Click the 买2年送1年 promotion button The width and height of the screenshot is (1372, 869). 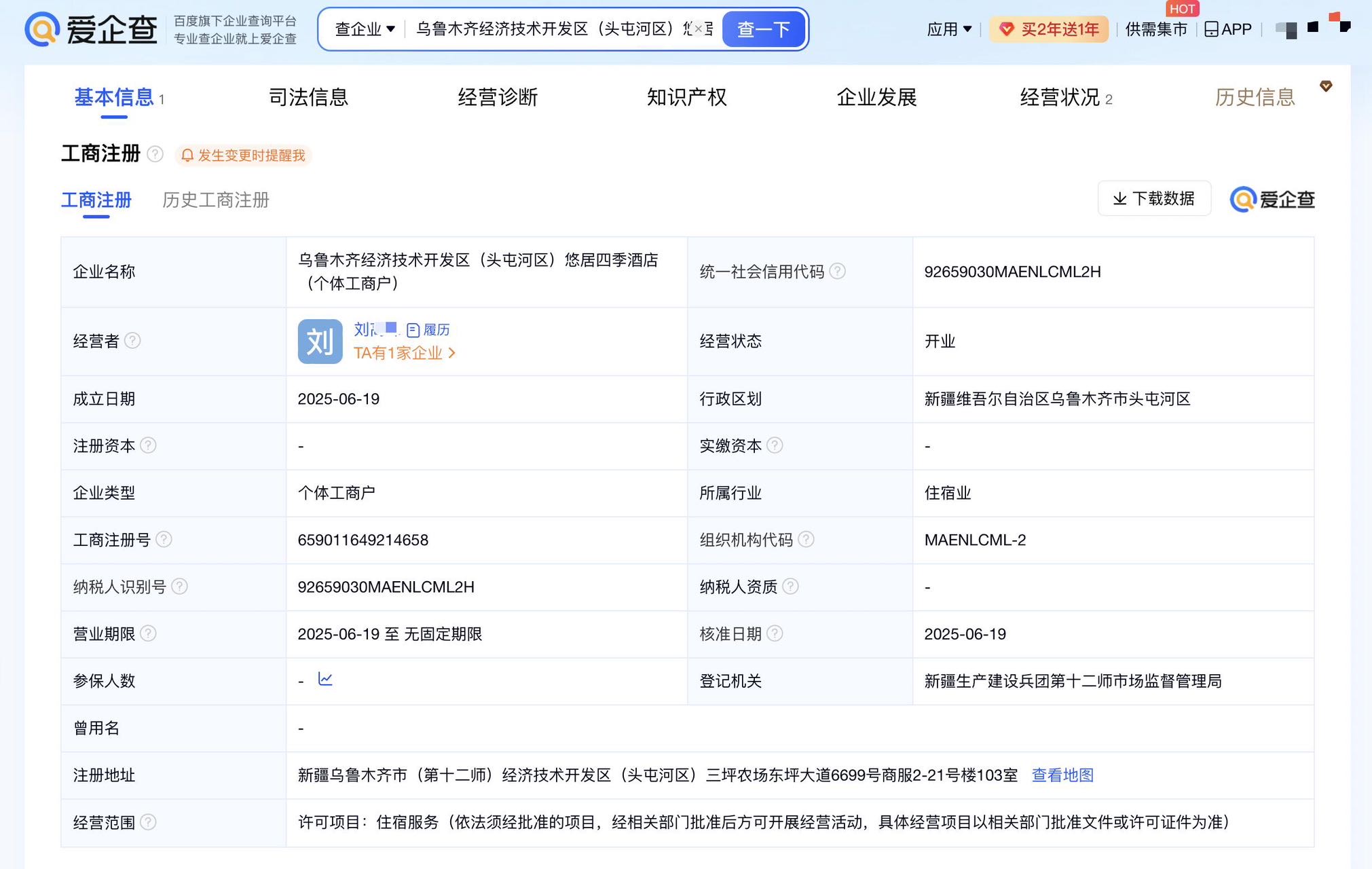[1049, 29]
